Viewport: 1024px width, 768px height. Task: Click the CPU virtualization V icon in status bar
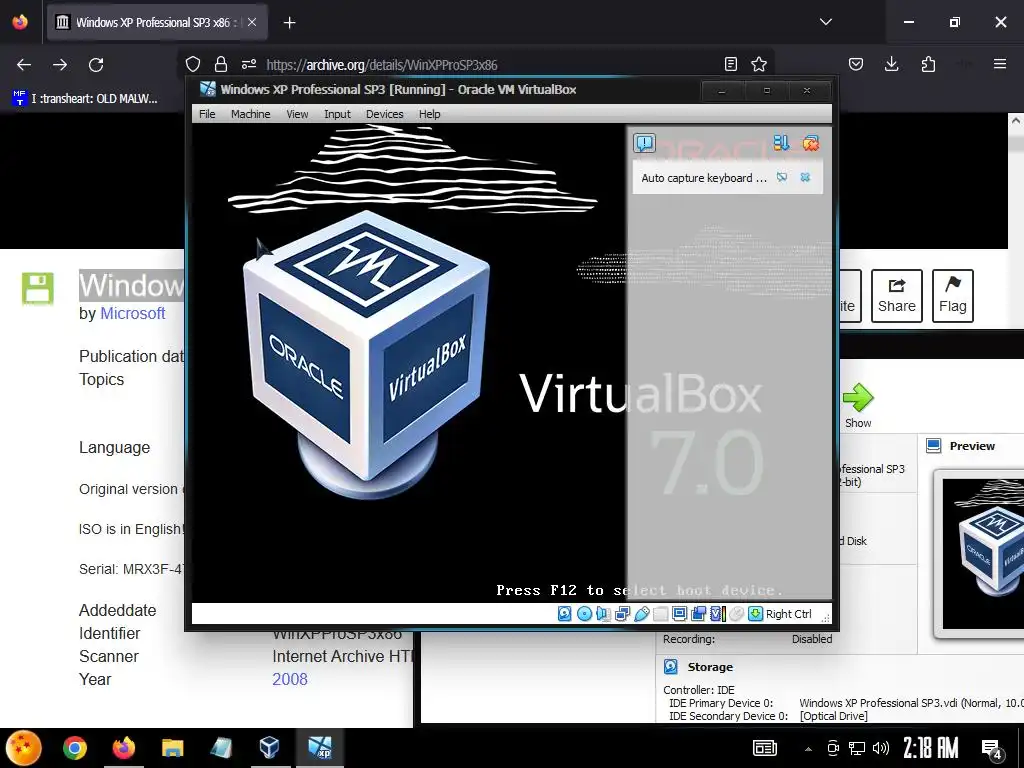[x=717, y=614]
